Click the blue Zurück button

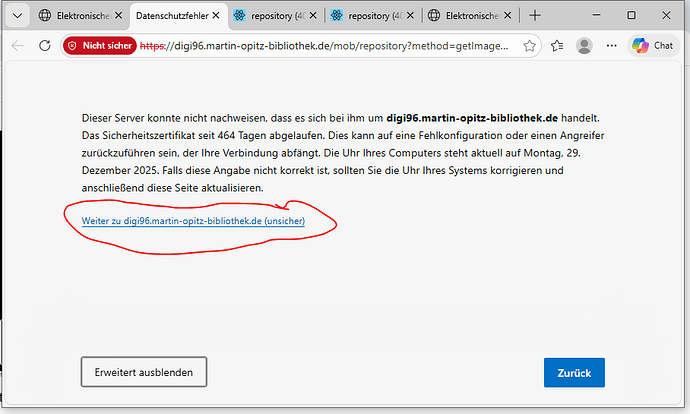click(574, 373)
